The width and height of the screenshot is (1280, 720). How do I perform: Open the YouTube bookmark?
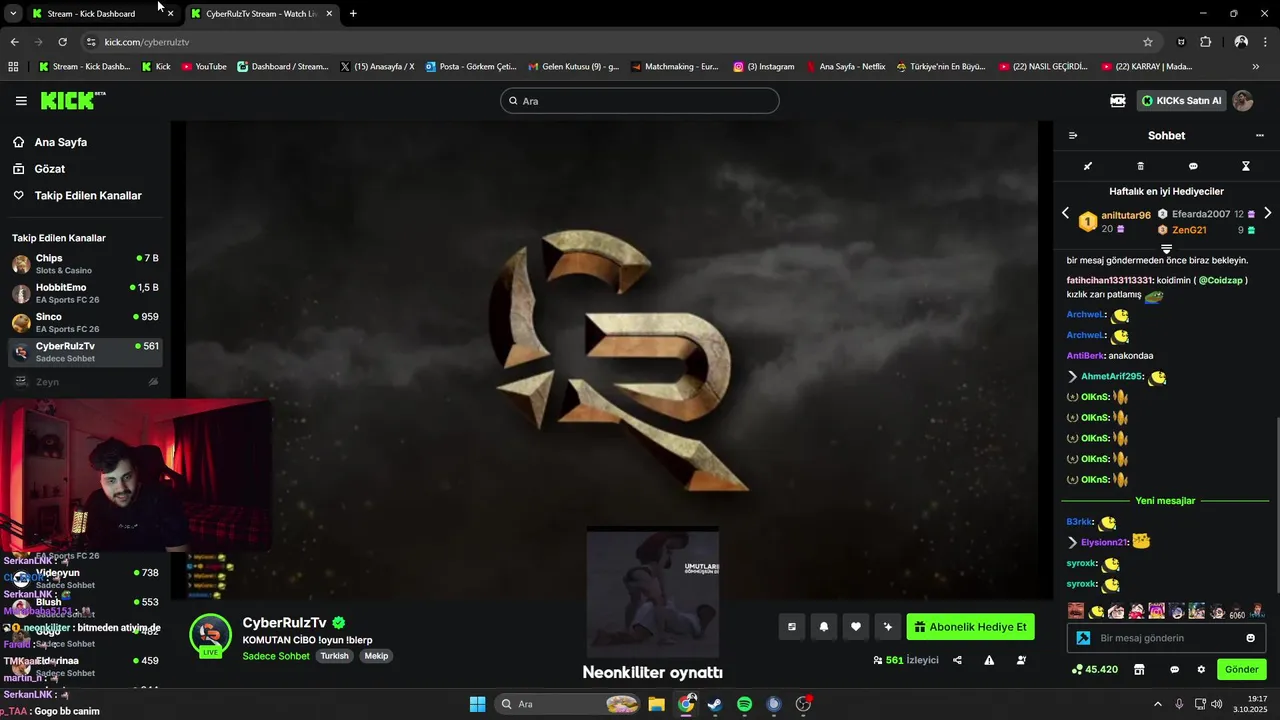click(204, 67)
